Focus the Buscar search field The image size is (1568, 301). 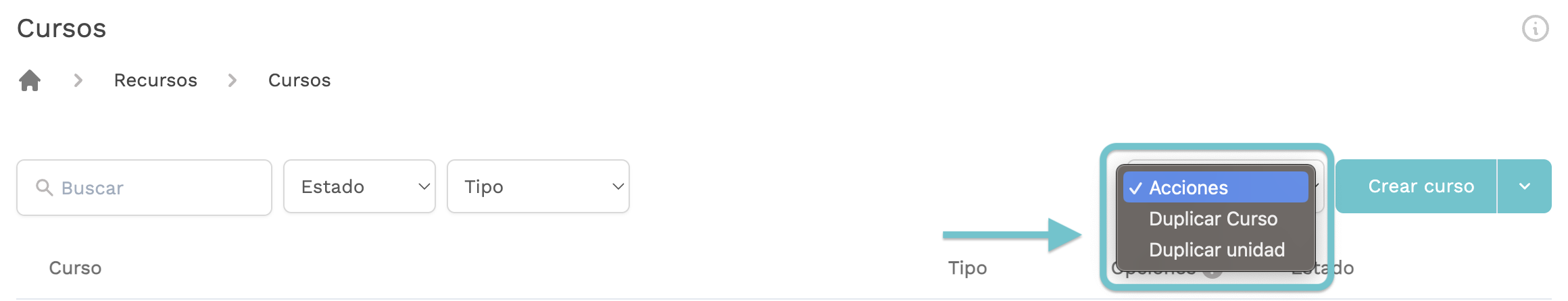(144, 188)
